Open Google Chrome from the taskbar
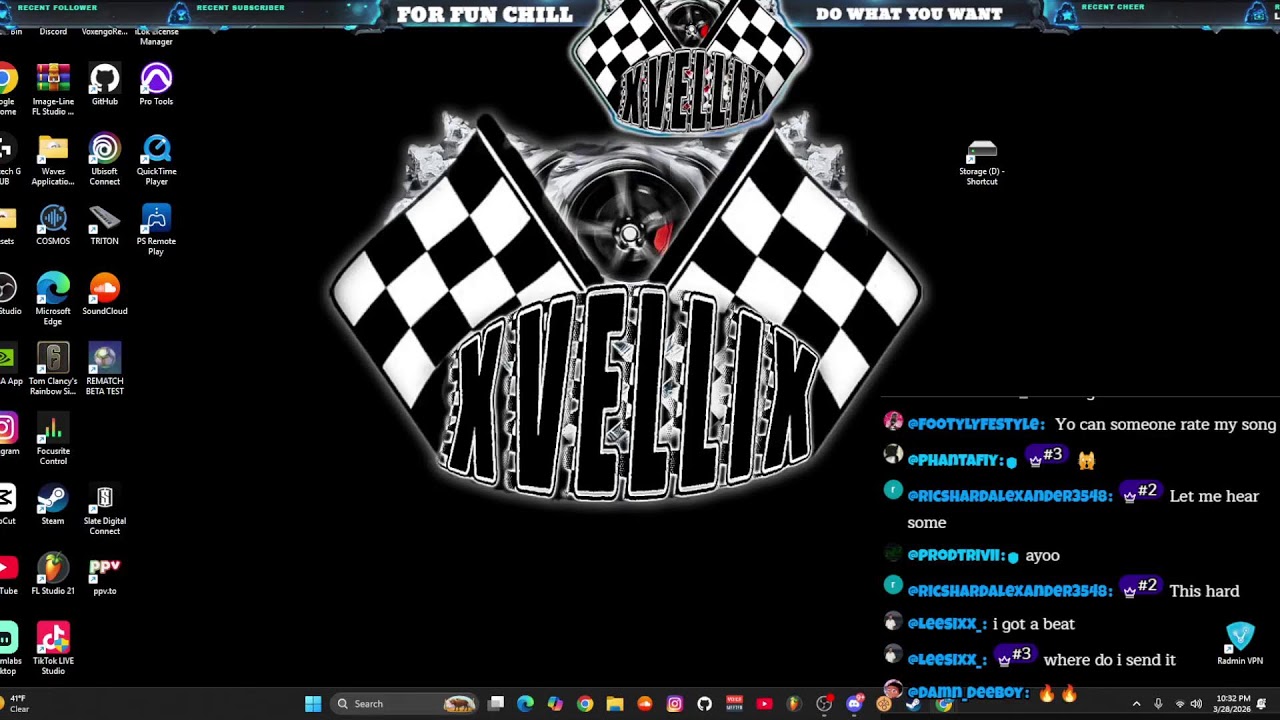1280x720 pixels. pos(585,704)
